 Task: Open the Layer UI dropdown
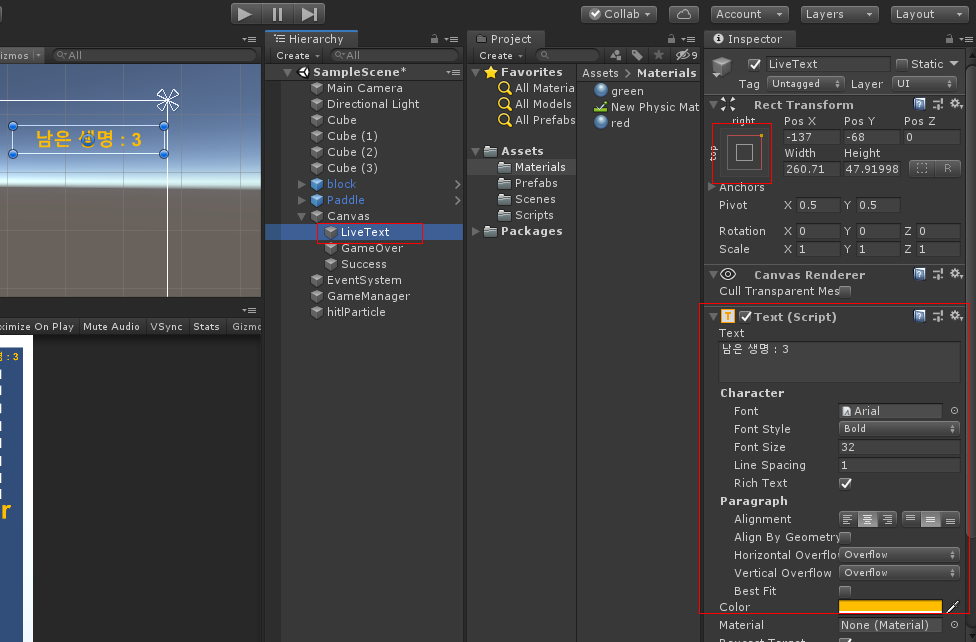pos(924,83)
